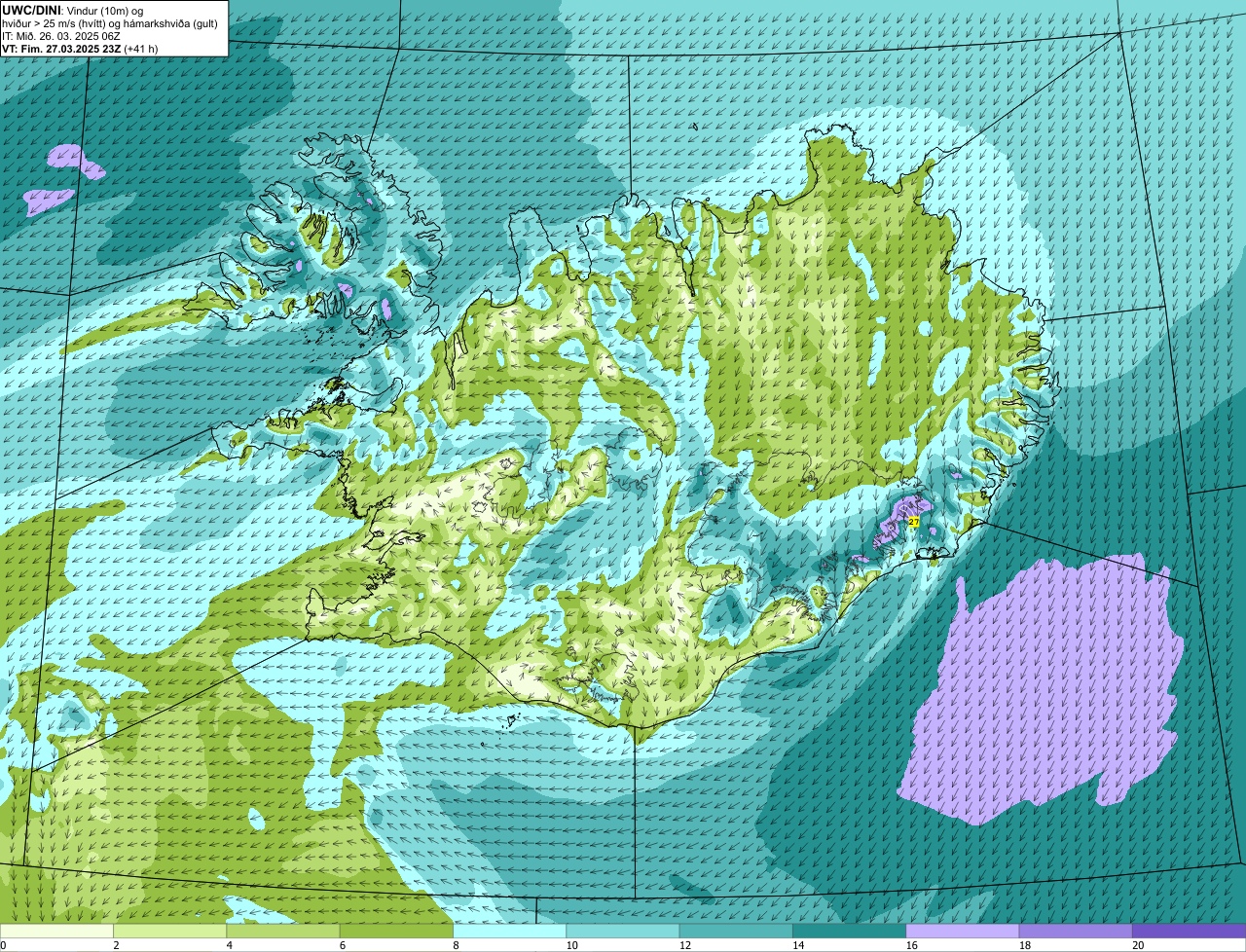Select the light lavender 16–18 m/s swatch

[963, 931]
